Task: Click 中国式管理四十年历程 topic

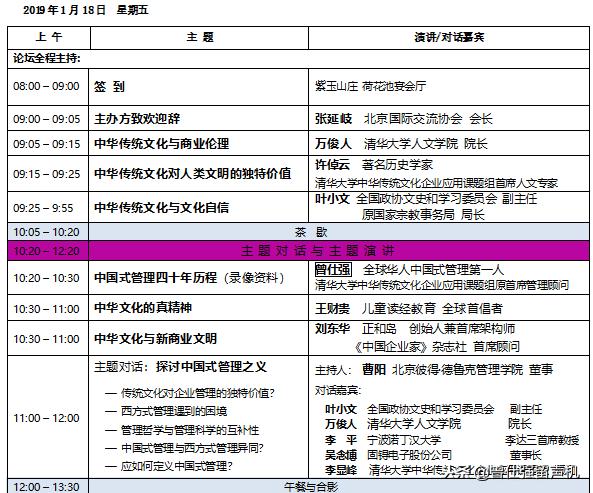Action: click(x=155, y=278)
